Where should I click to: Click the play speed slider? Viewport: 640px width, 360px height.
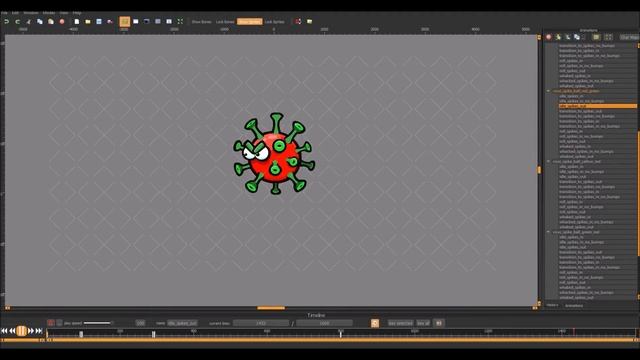pos(98,323)
